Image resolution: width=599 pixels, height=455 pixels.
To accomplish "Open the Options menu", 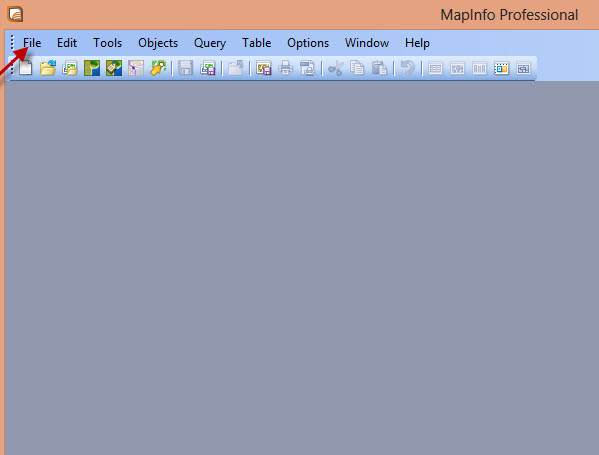I will tap(308, 43).
